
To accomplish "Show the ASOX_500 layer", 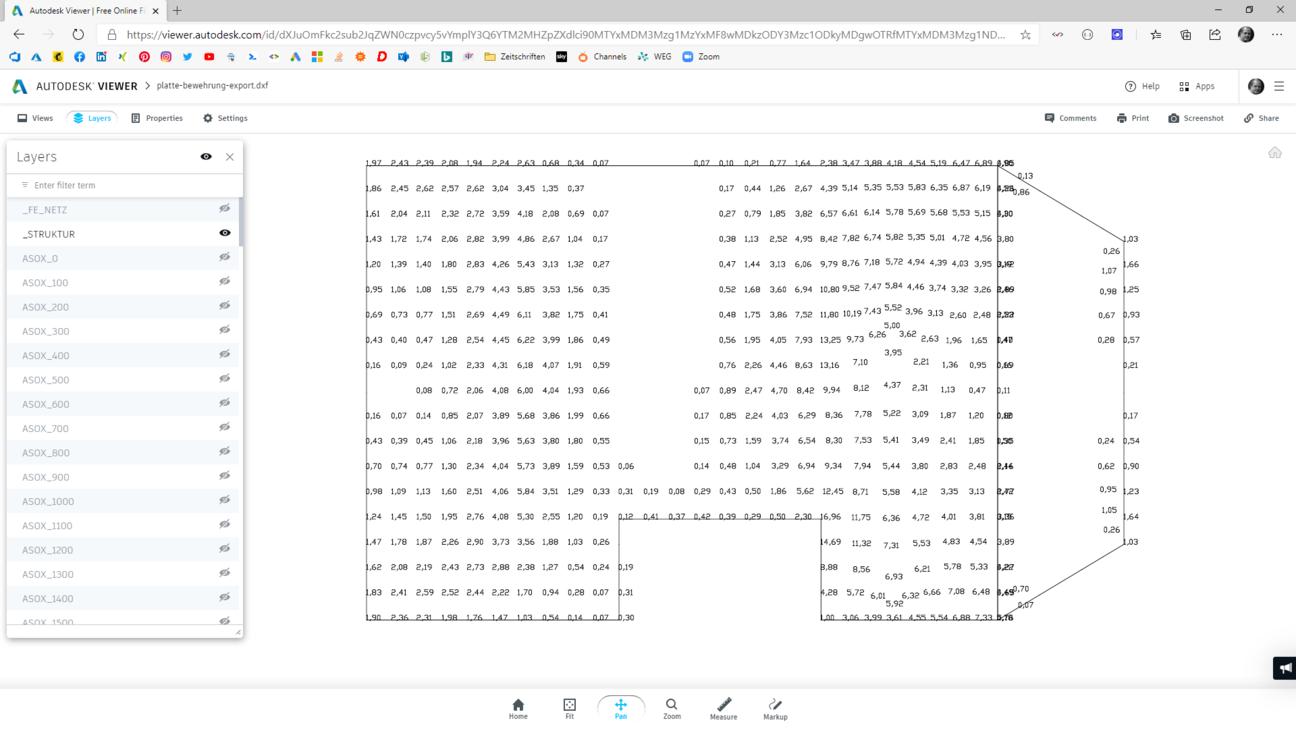I will tap(225, 379).
